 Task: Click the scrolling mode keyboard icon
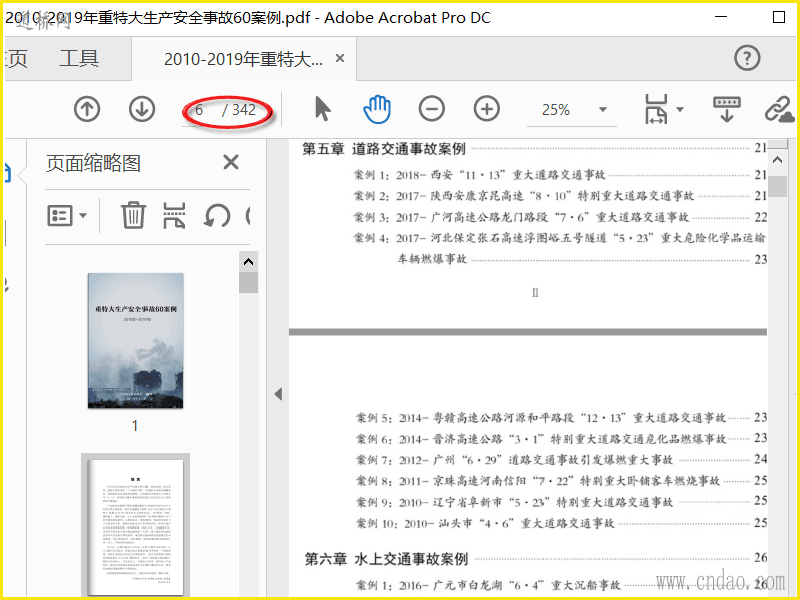pos(727,109)
